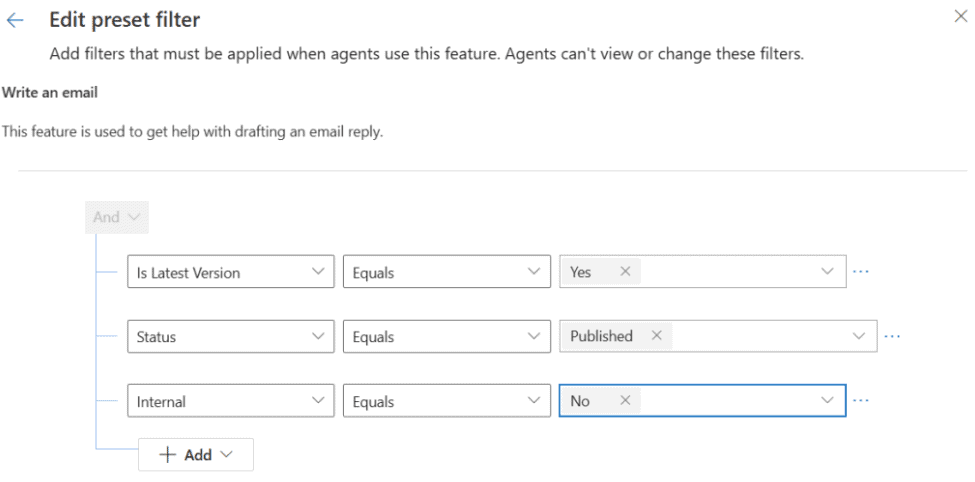Open more options for Status row

[x=892, y=336]
